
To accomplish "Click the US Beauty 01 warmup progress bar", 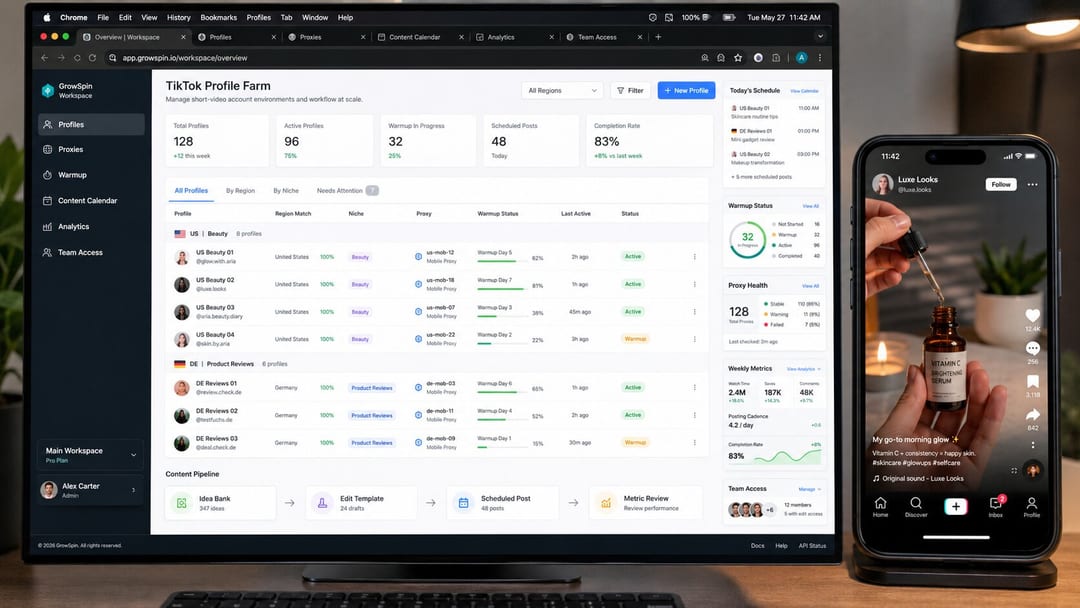I will 501,261.
